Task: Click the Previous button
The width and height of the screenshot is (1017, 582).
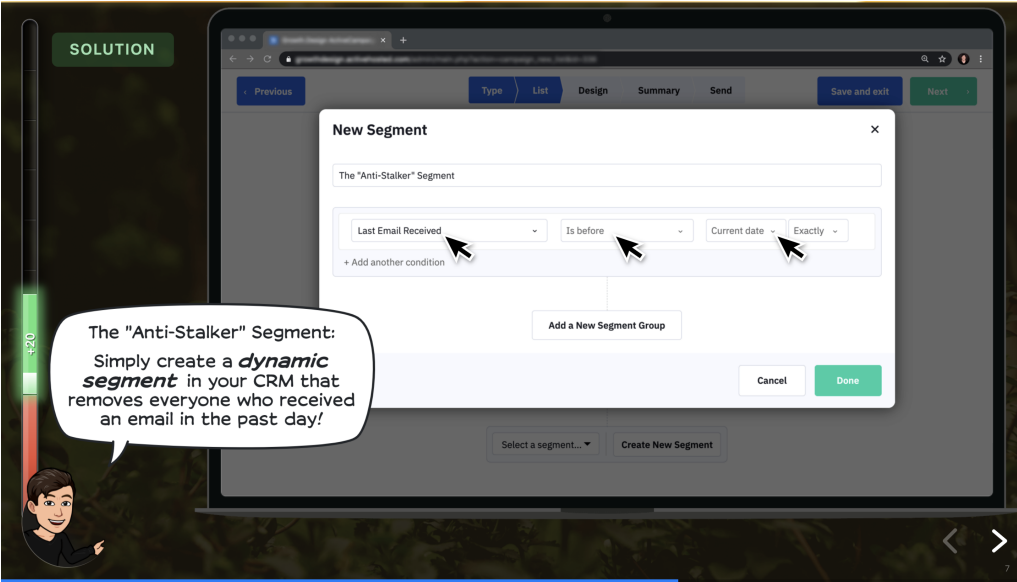Action: pyautogui.click(x=270, y=91)
